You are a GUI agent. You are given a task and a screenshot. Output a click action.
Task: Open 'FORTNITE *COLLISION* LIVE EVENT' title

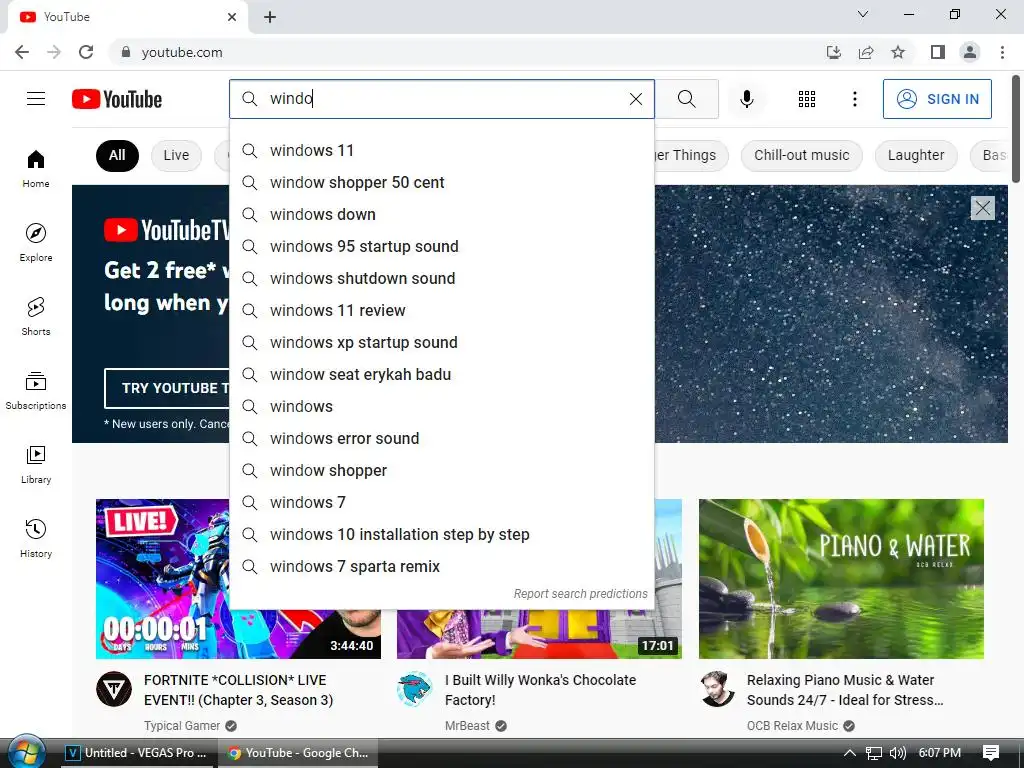pos(238,690)
